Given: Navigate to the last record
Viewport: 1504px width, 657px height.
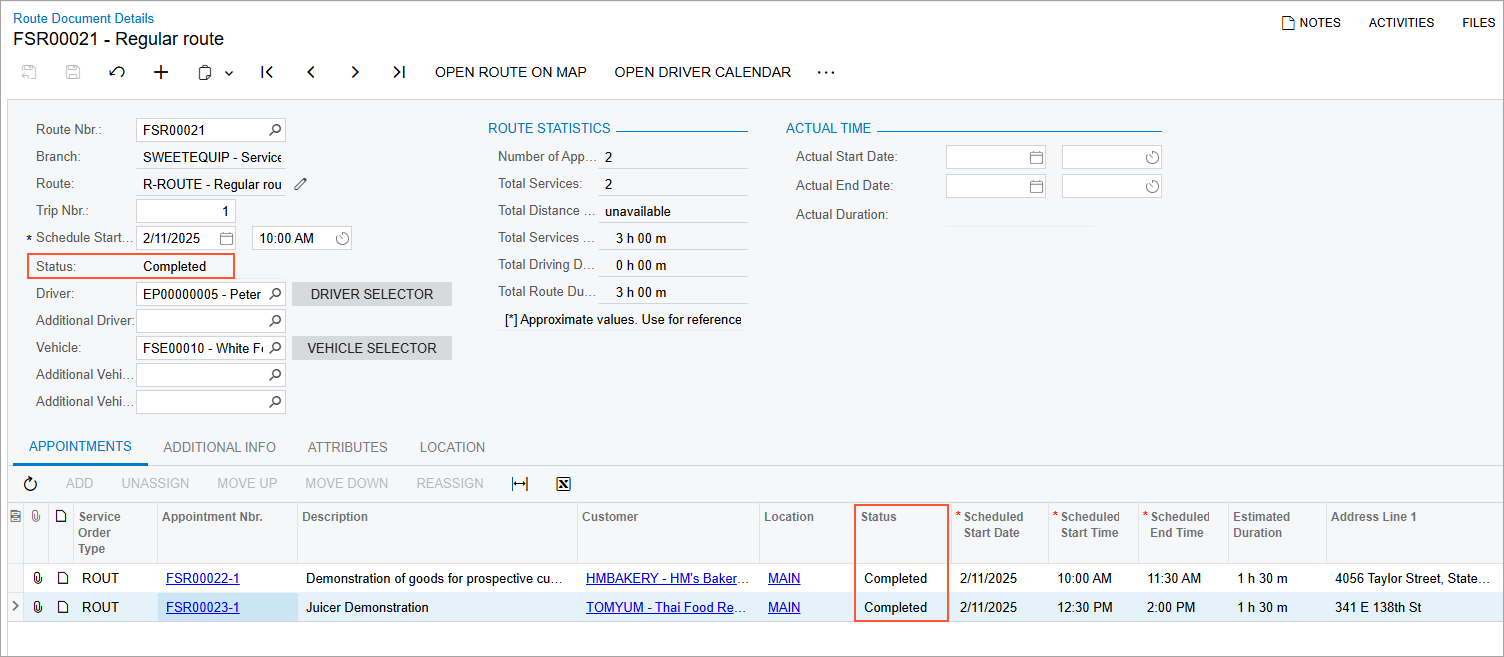Looking at the screenshot, I should [x=399, y=72].
